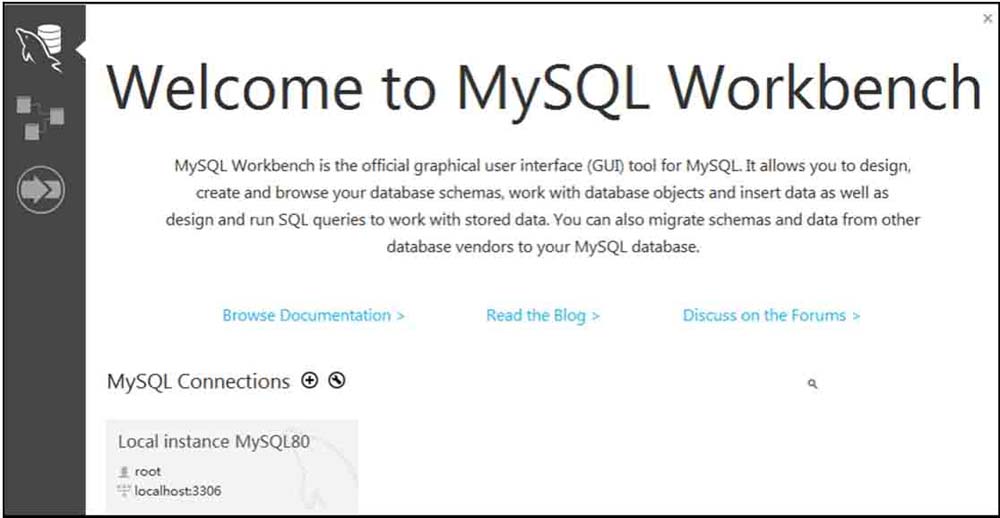Click the Welcome to MySQL Workbench title
This screenshot has width=1000, height=518.
pos(544,86)
